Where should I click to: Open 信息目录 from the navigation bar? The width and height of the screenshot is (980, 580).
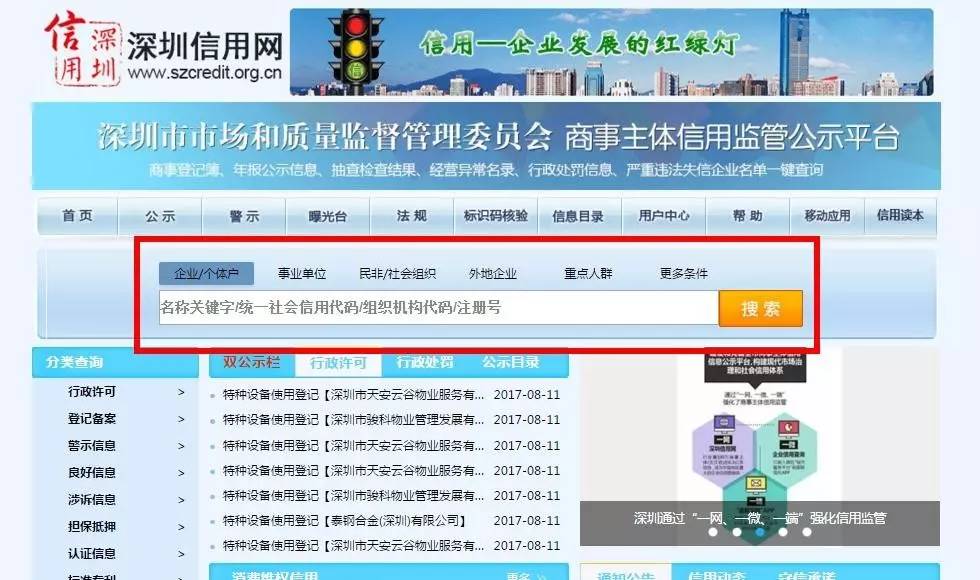point(578,216)
